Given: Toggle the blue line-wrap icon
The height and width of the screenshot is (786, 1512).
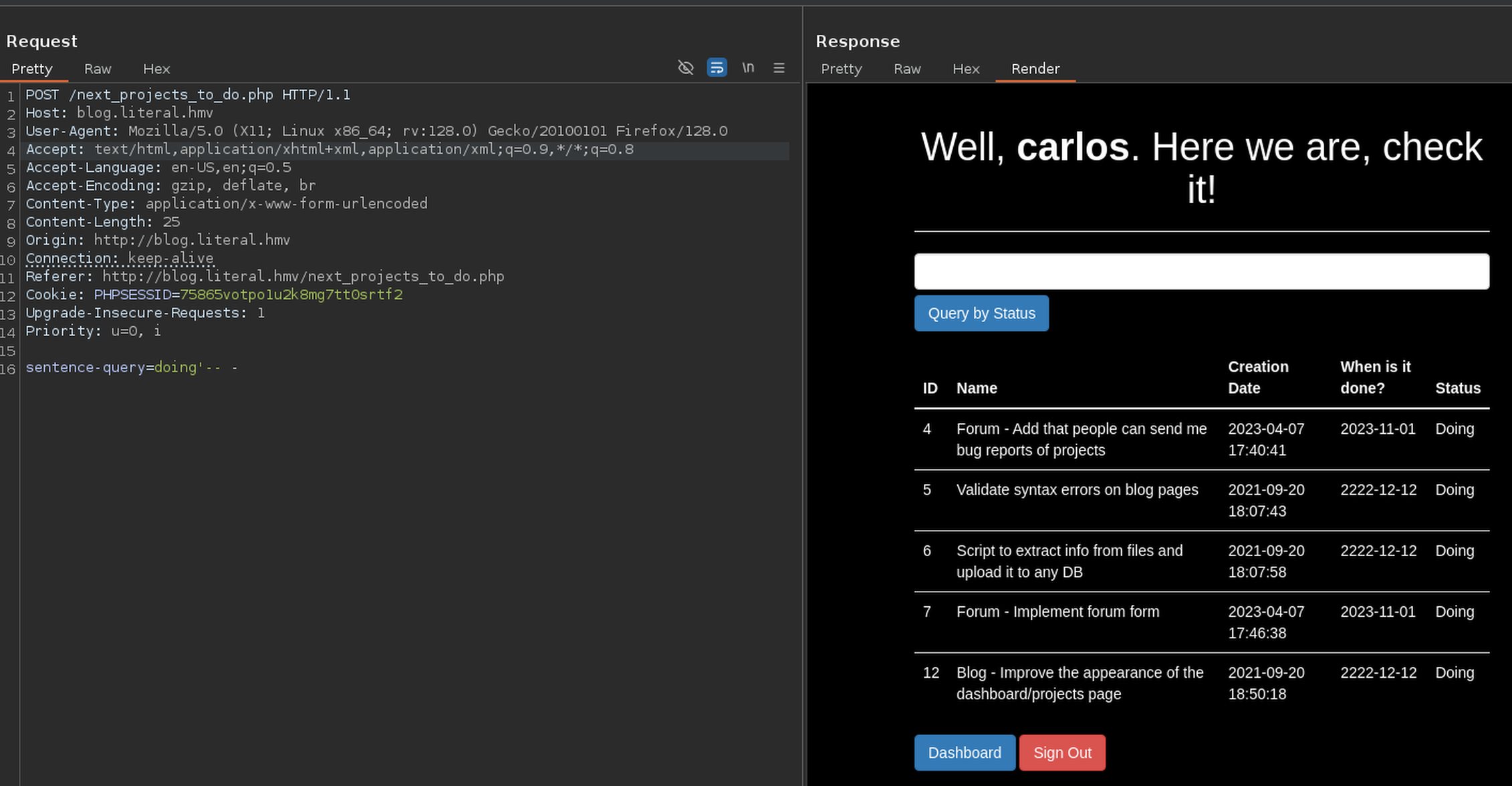Looking at the screenshot, I should pos(717,68).
